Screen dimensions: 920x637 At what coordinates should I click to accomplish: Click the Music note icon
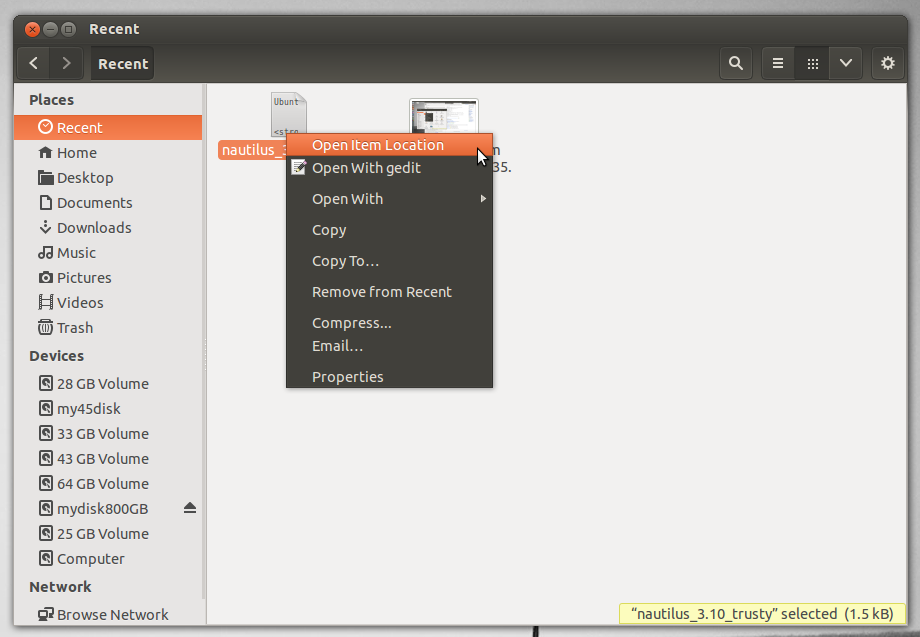45,252
